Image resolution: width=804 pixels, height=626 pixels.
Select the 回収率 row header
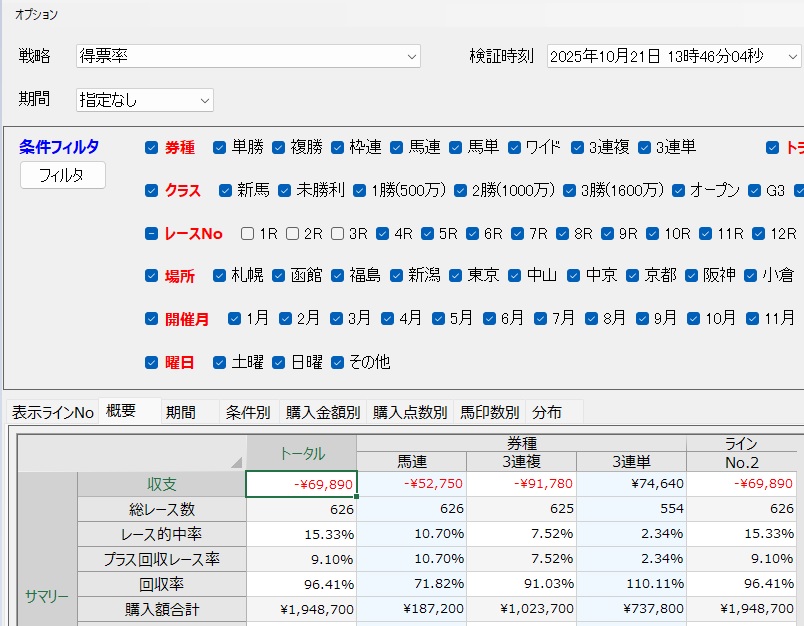pyautogui.click(x=162, y=583)
